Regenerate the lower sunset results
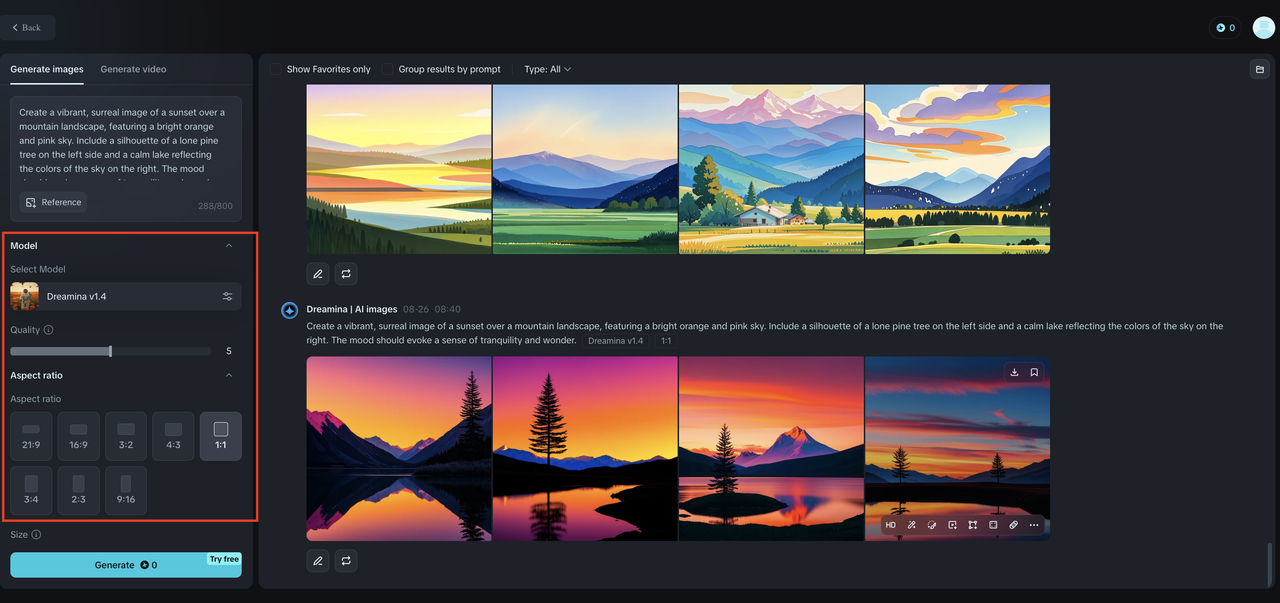The width and height of the screenshot is (1280, 603). tap(346, 561)
